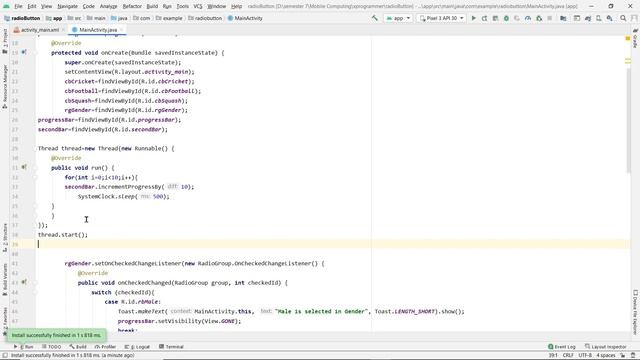Open the Run menu

167,7
